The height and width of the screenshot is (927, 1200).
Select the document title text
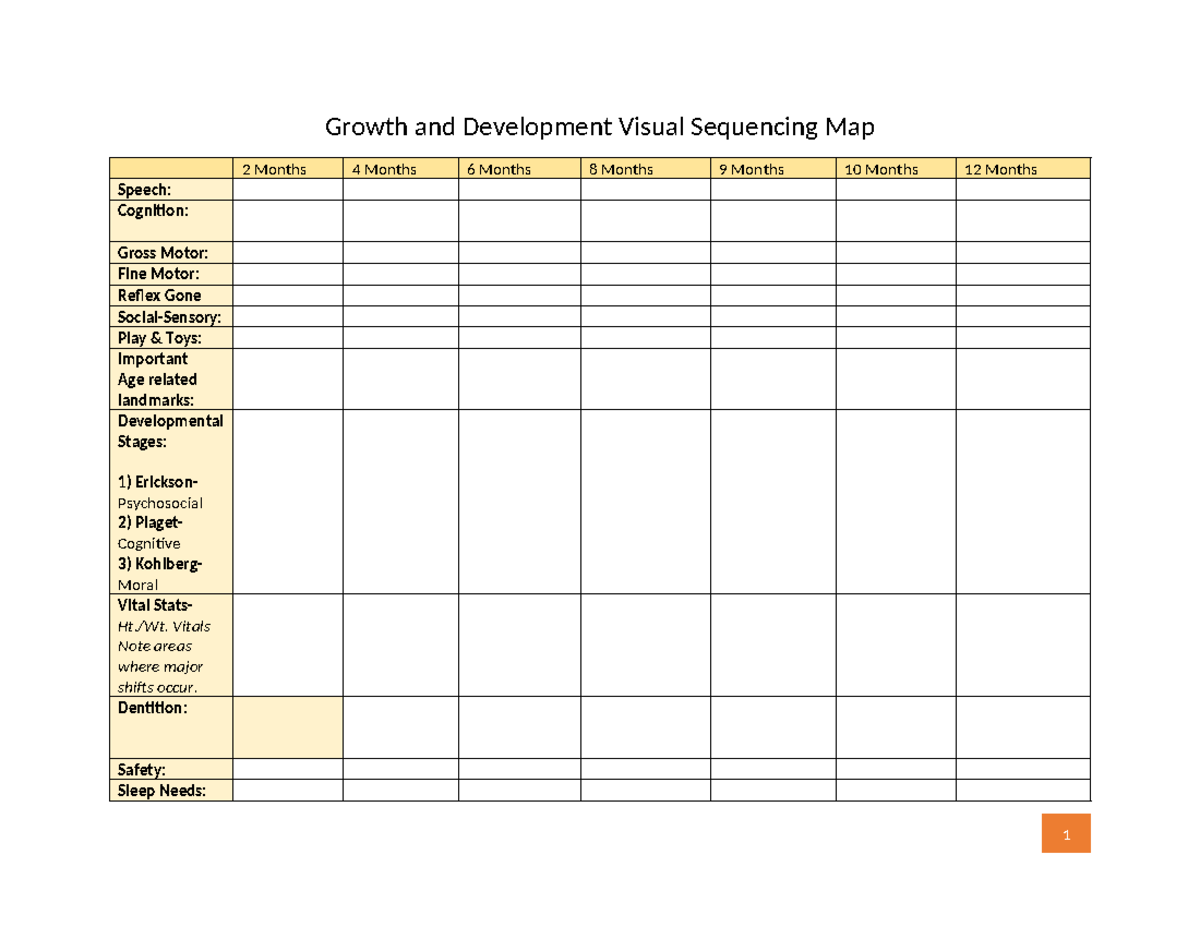pyautogui.click(x=599, y=127)
